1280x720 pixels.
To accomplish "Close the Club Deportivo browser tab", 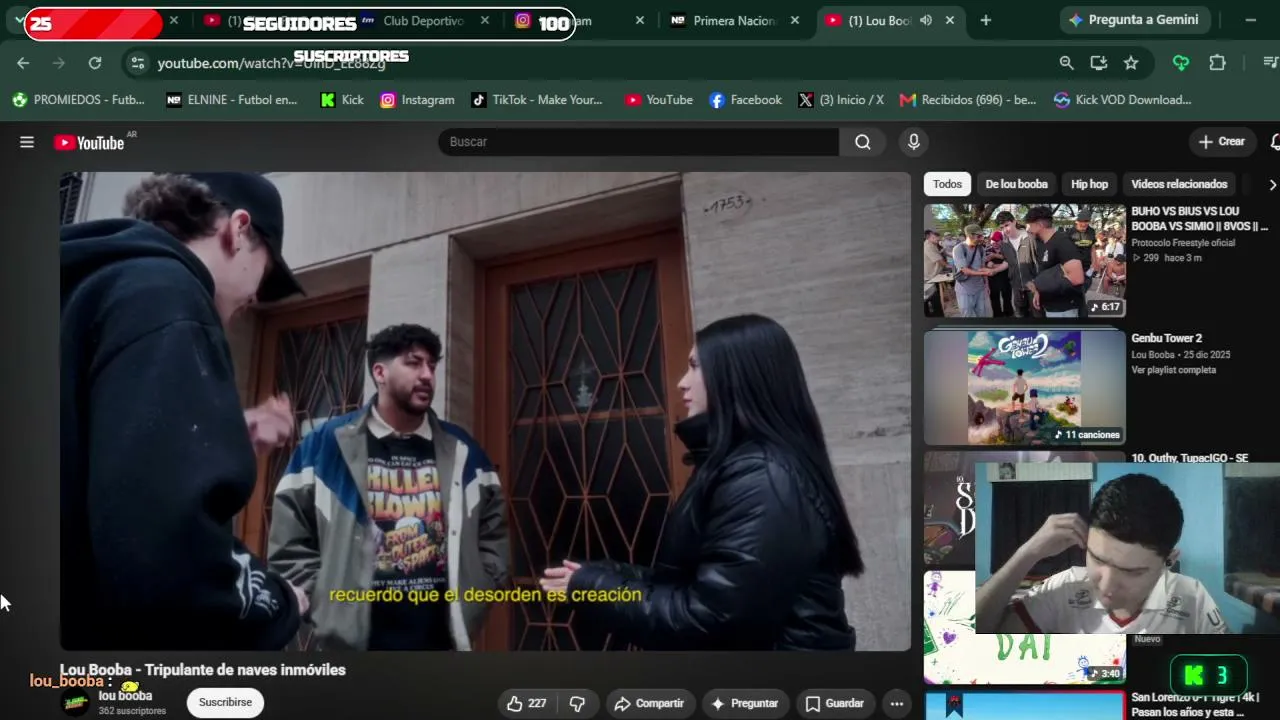I will 485,20.
